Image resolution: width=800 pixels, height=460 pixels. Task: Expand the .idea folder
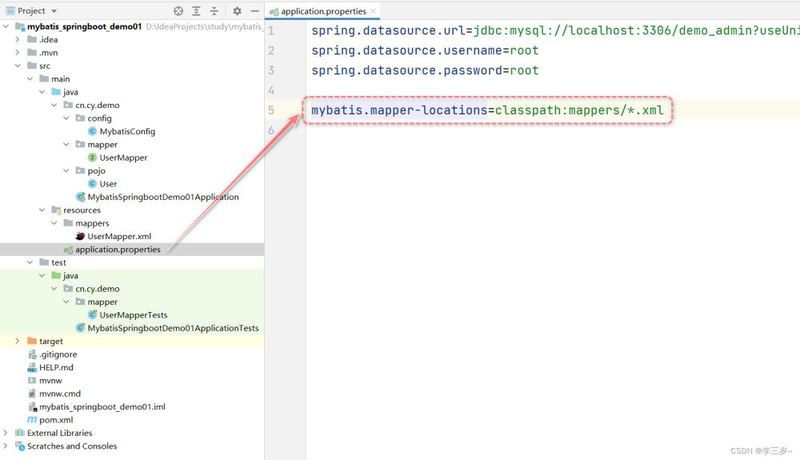pyautogui.click(x=18, y=39)
